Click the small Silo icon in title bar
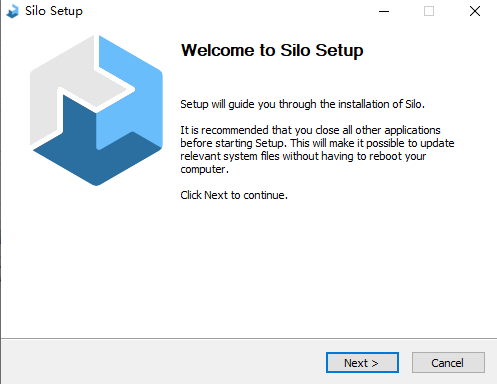The image size is (497, 384). pos(13,11)
